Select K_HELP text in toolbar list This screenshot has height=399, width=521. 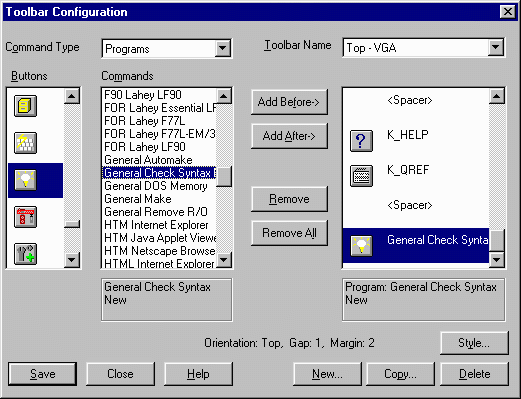pos(407,135)
